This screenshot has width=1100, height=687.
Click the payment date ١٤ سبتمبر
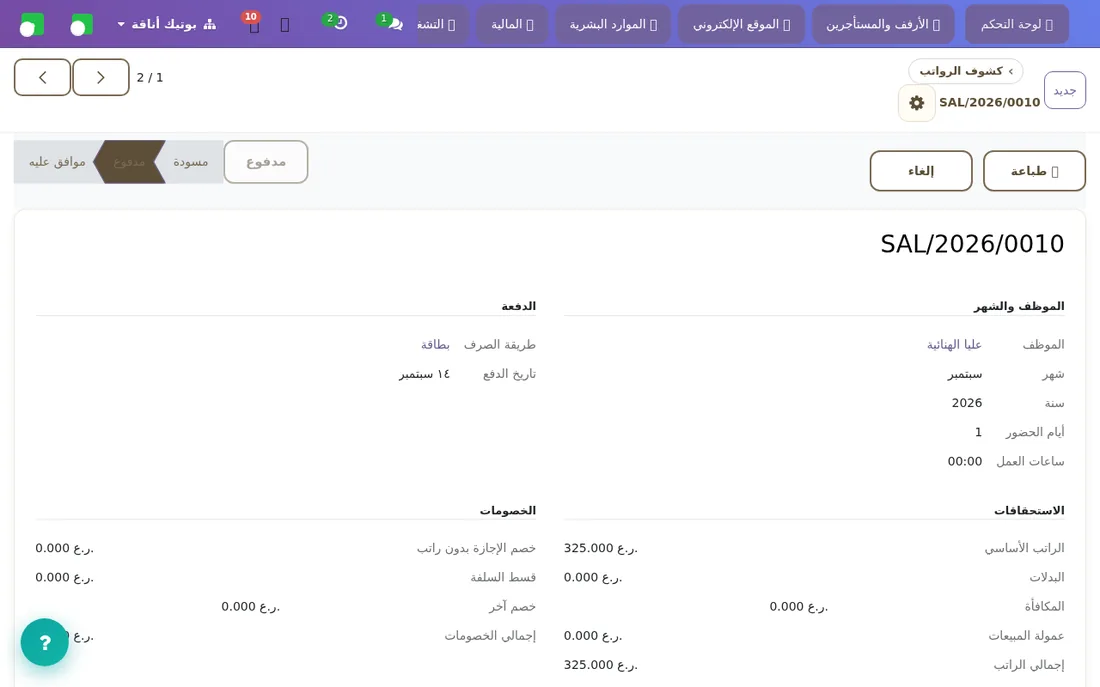424,374
